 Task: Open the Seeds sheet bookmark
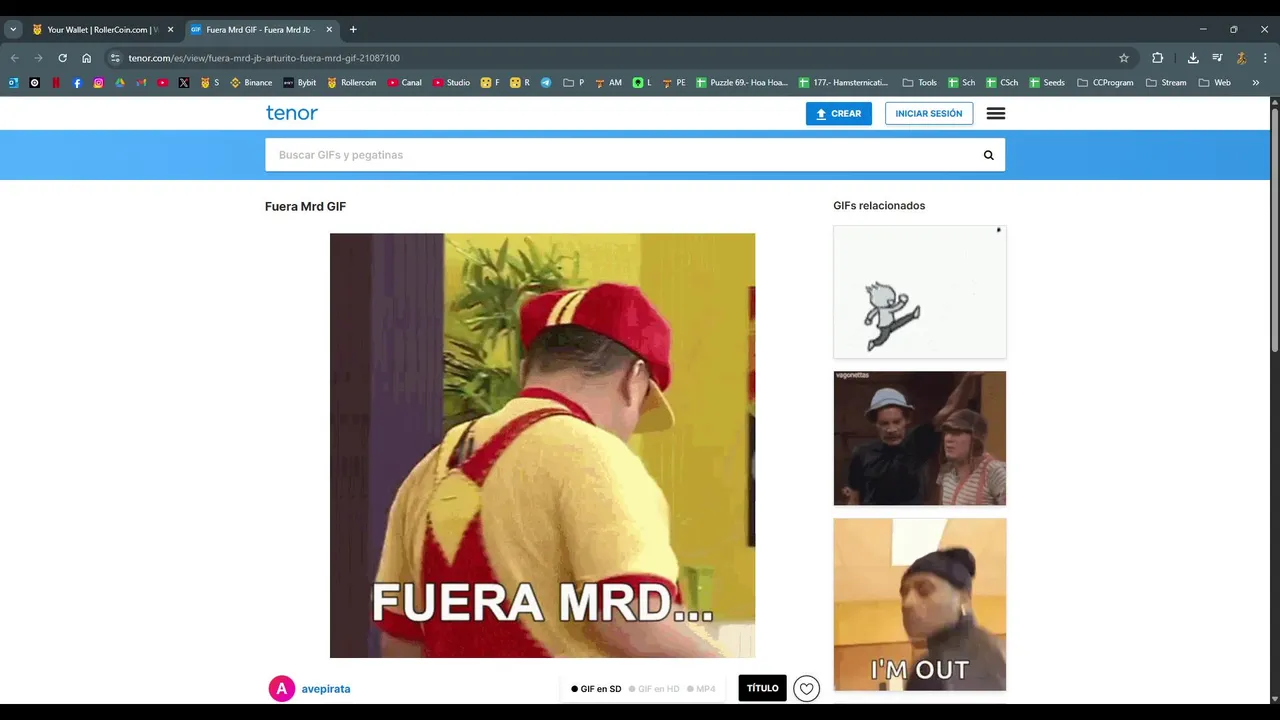pos(1047,83)
